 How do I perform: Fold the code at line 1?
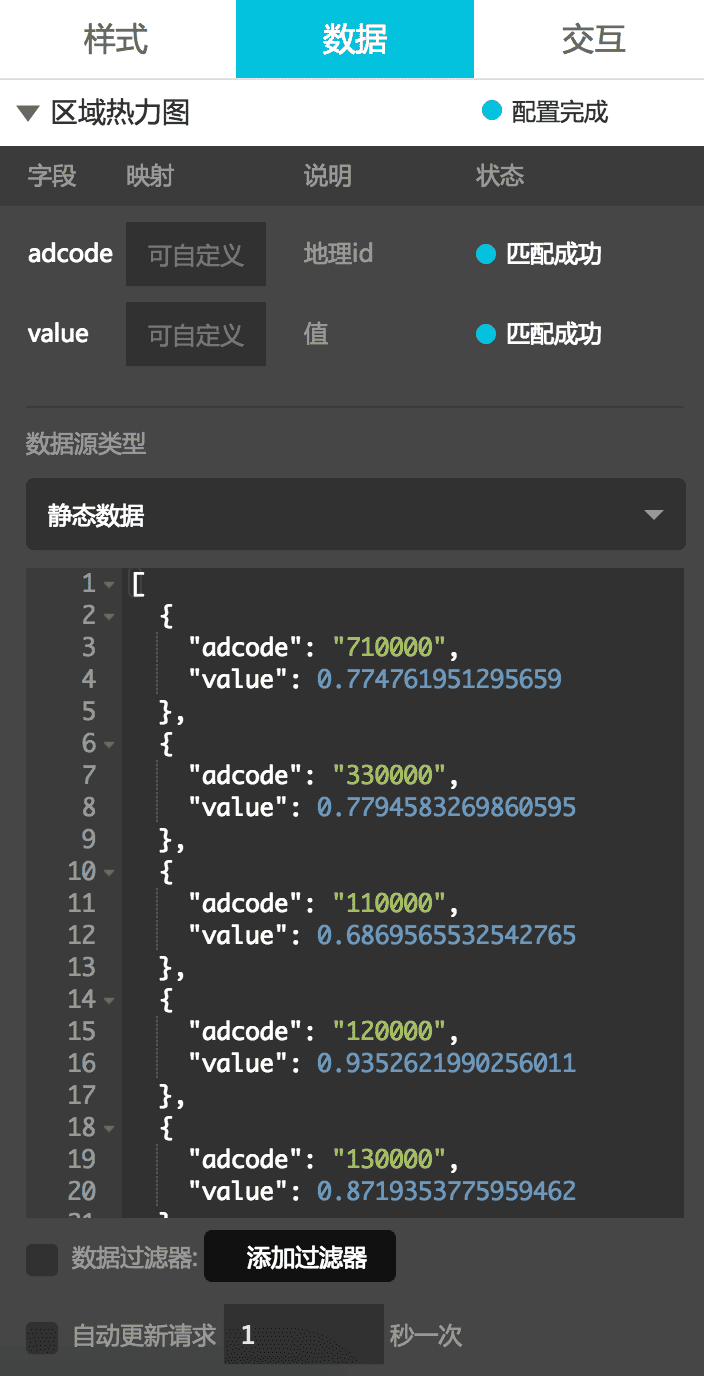[109, 584]
